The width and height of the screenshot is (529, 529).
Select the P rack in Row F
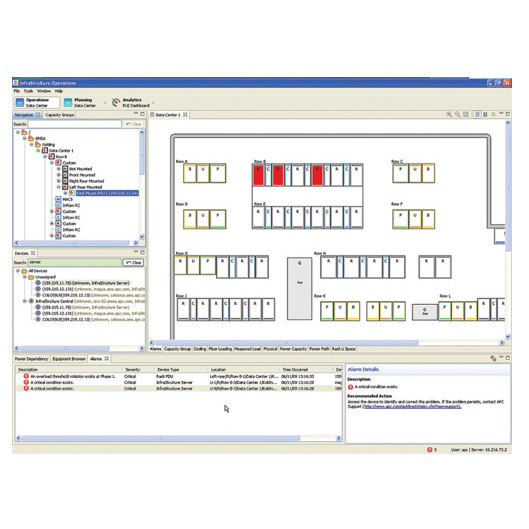pos(400,219)
